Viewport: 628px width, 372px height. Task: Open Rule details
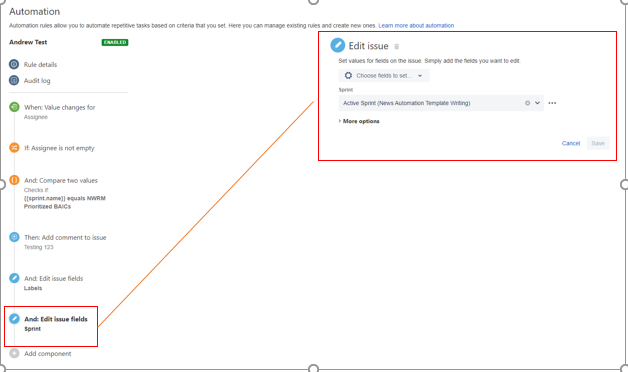(x=40, y=64)
